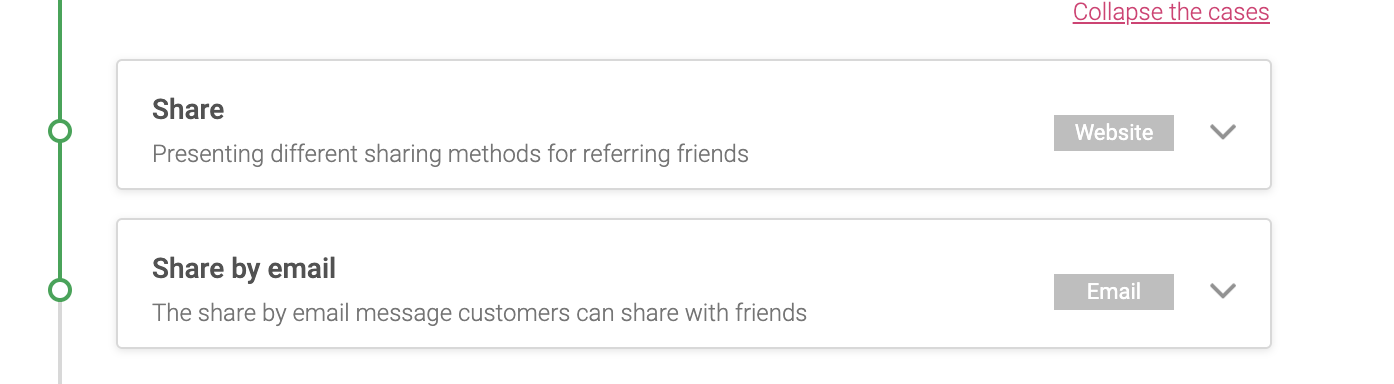Select the Share case card
The height and width of the screenshot is (384, 1394).
pyautogui.click(x=694, y=125)
